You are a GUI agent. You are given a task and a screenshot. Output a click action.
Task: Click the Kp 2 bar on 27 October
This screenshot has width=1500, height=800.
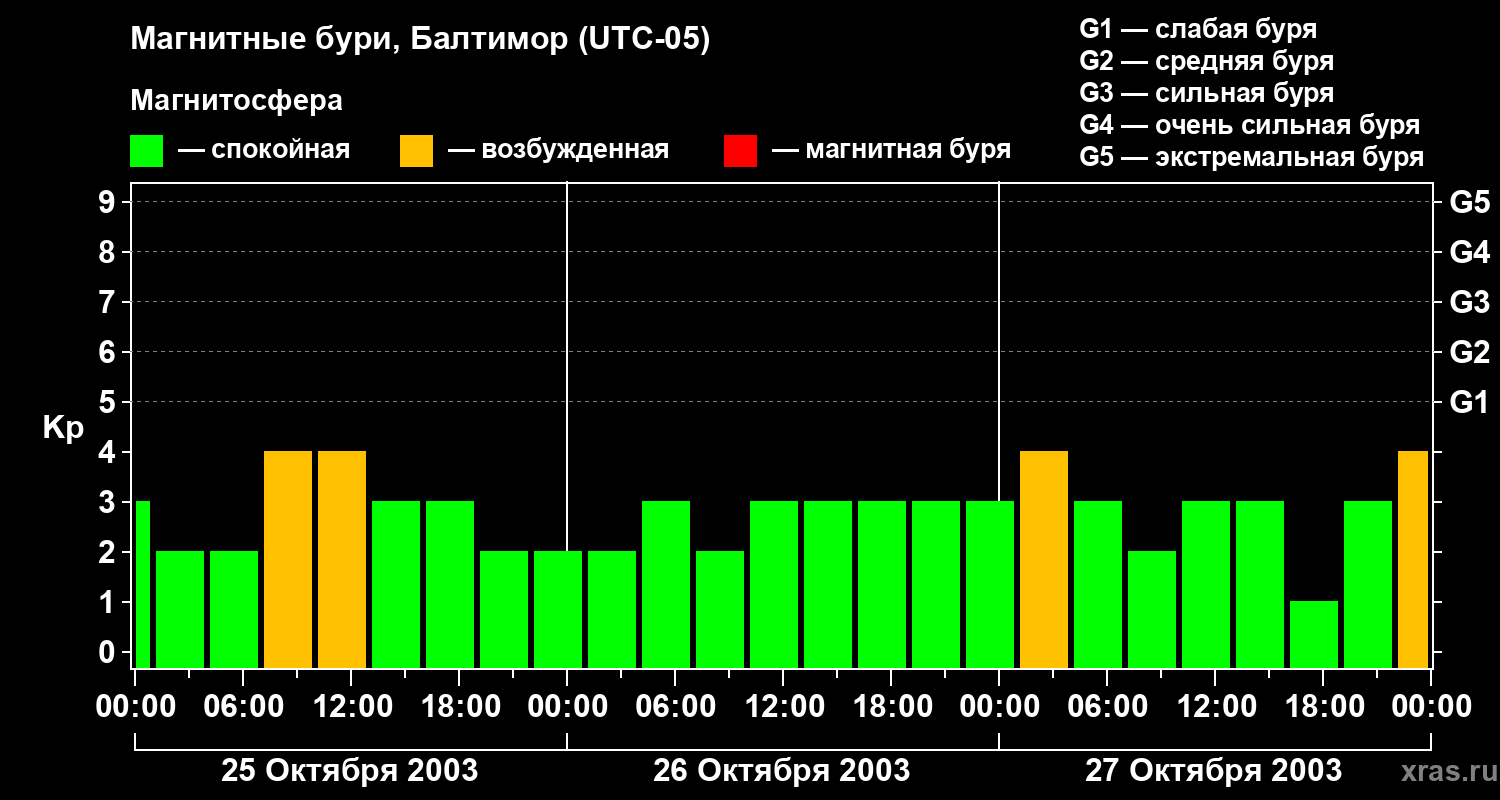(x=1152, y=609)
